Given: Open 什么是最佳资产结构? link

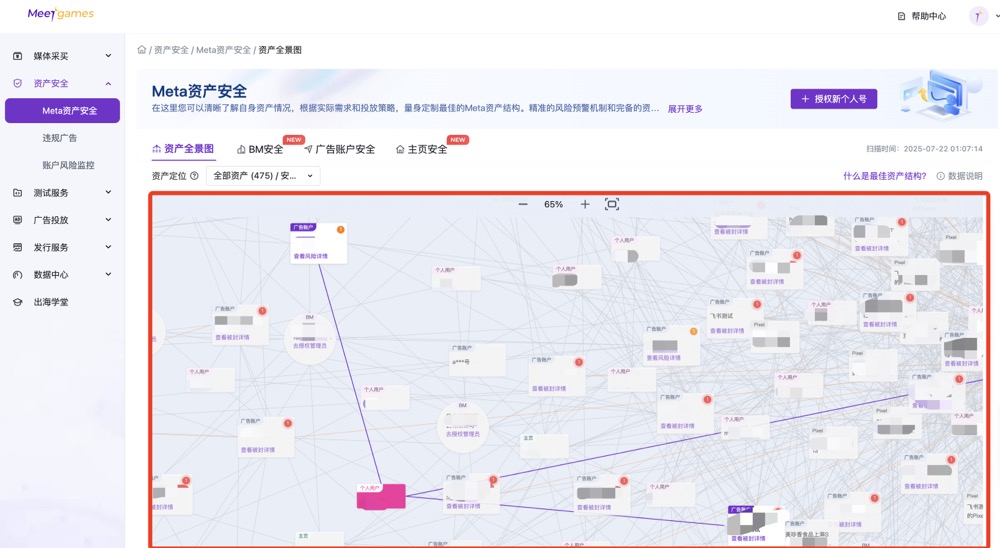Looking at the screenshot, I should tap(885, 176).
